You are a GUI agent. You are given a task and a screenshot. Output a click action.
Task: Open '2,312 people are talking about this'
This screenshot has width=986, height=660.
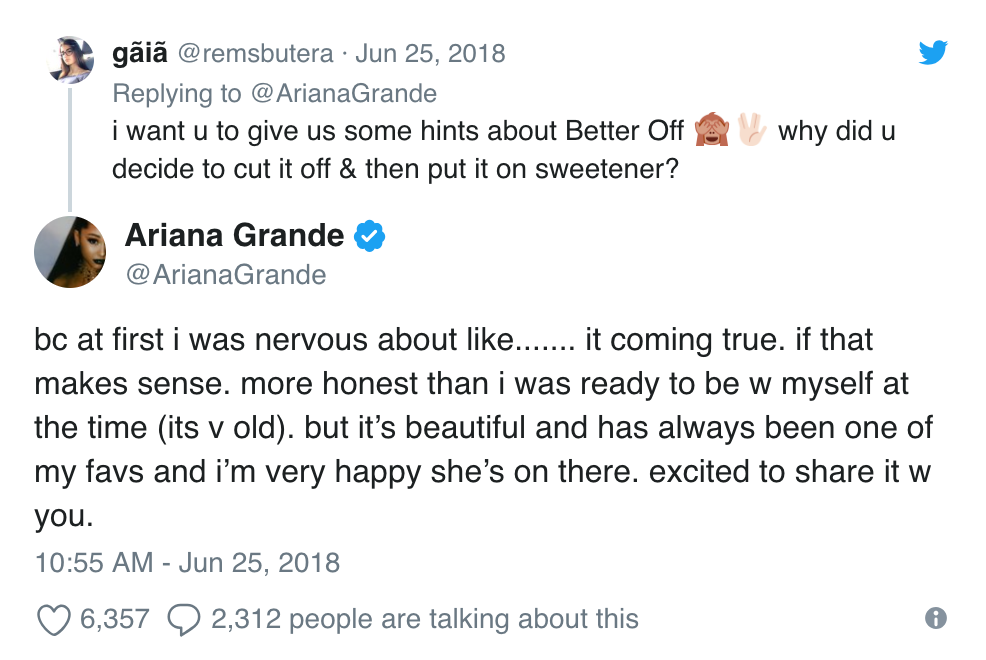coord(424,619)
